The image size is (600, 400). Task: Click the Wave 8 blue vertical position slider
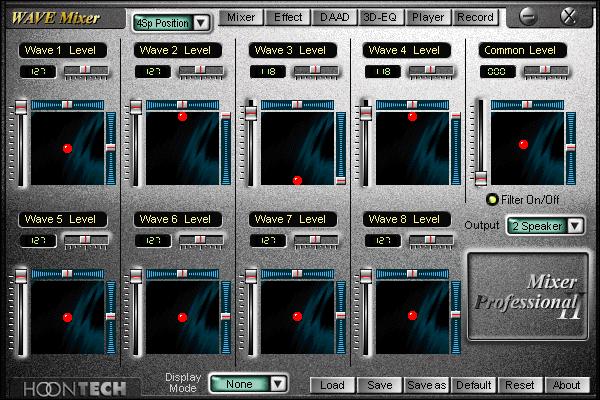455,317
